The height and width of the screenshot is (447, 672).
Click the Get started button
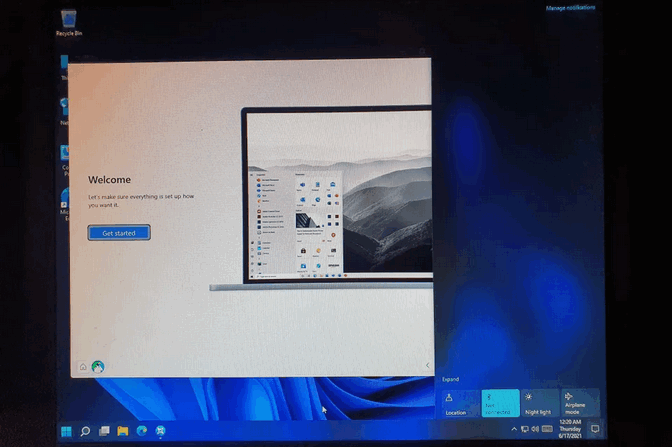tap(119, 233)
